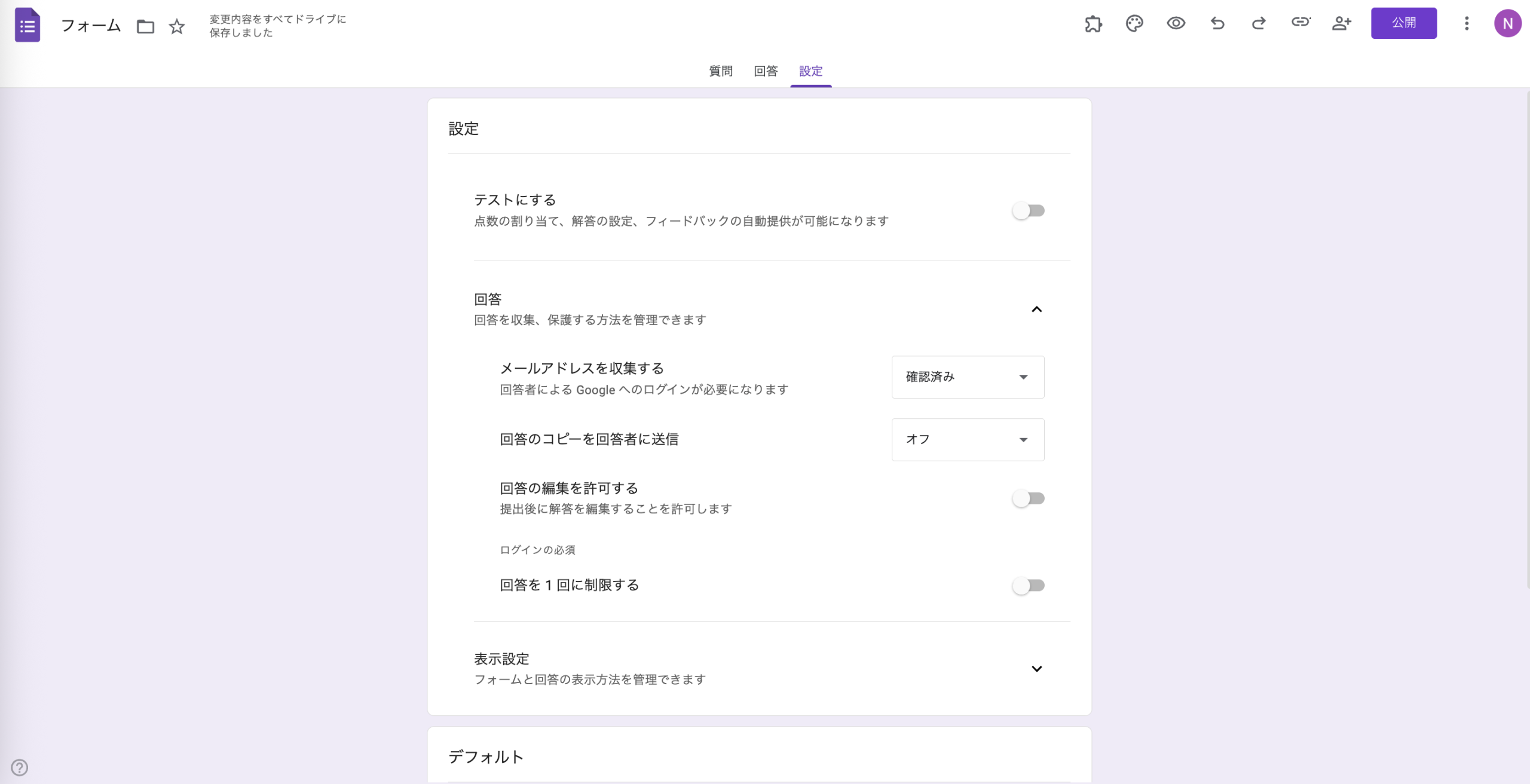
Task: Click the Preview eye icon
Action: [1175, 23]
